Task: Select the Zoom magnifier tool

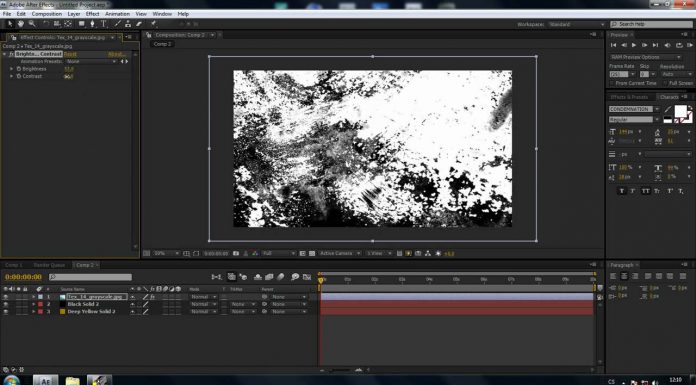Action: (x=32, y=24)
